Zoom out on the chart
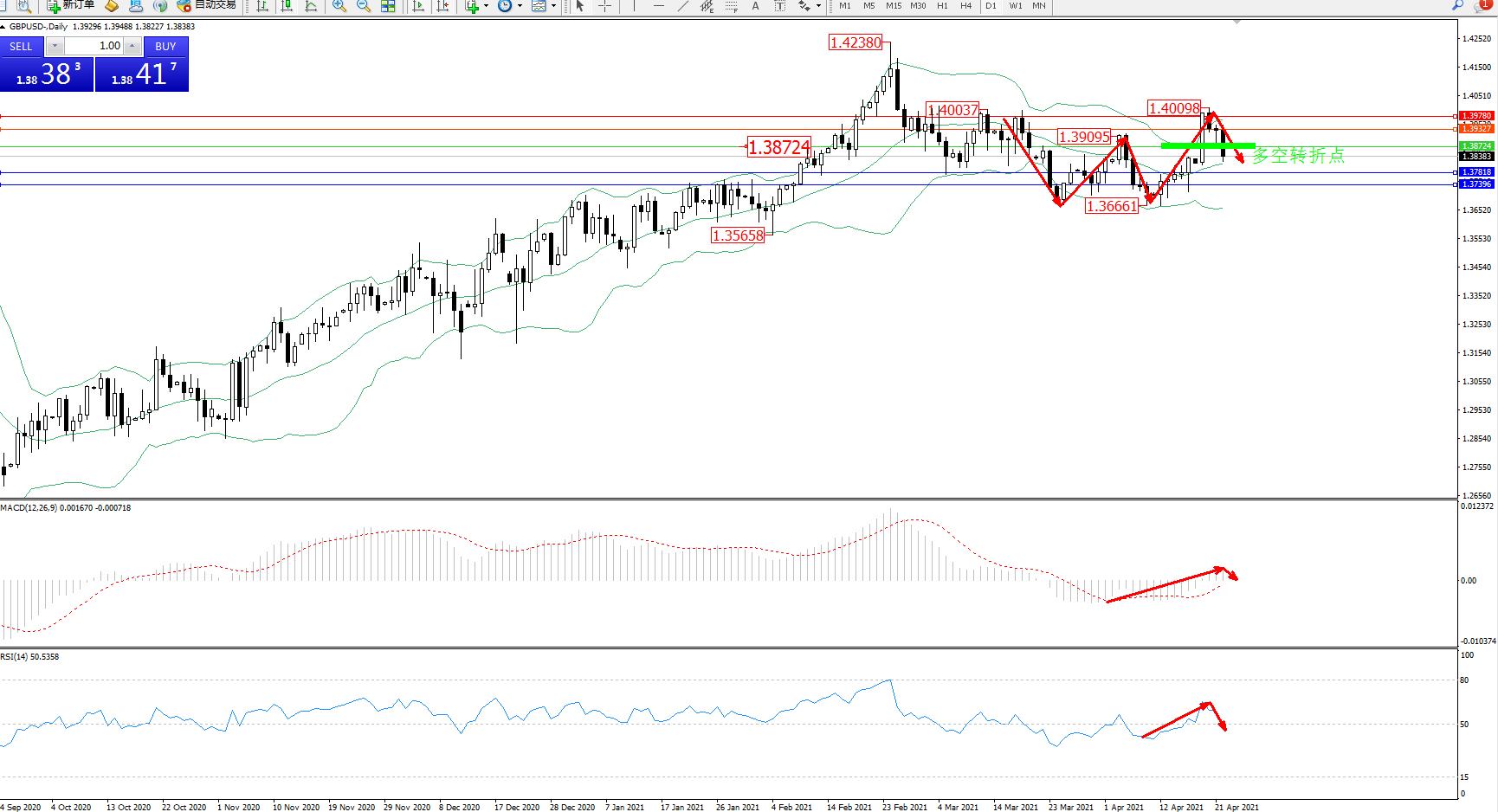The image size is (1498, 812). point(364,6)
